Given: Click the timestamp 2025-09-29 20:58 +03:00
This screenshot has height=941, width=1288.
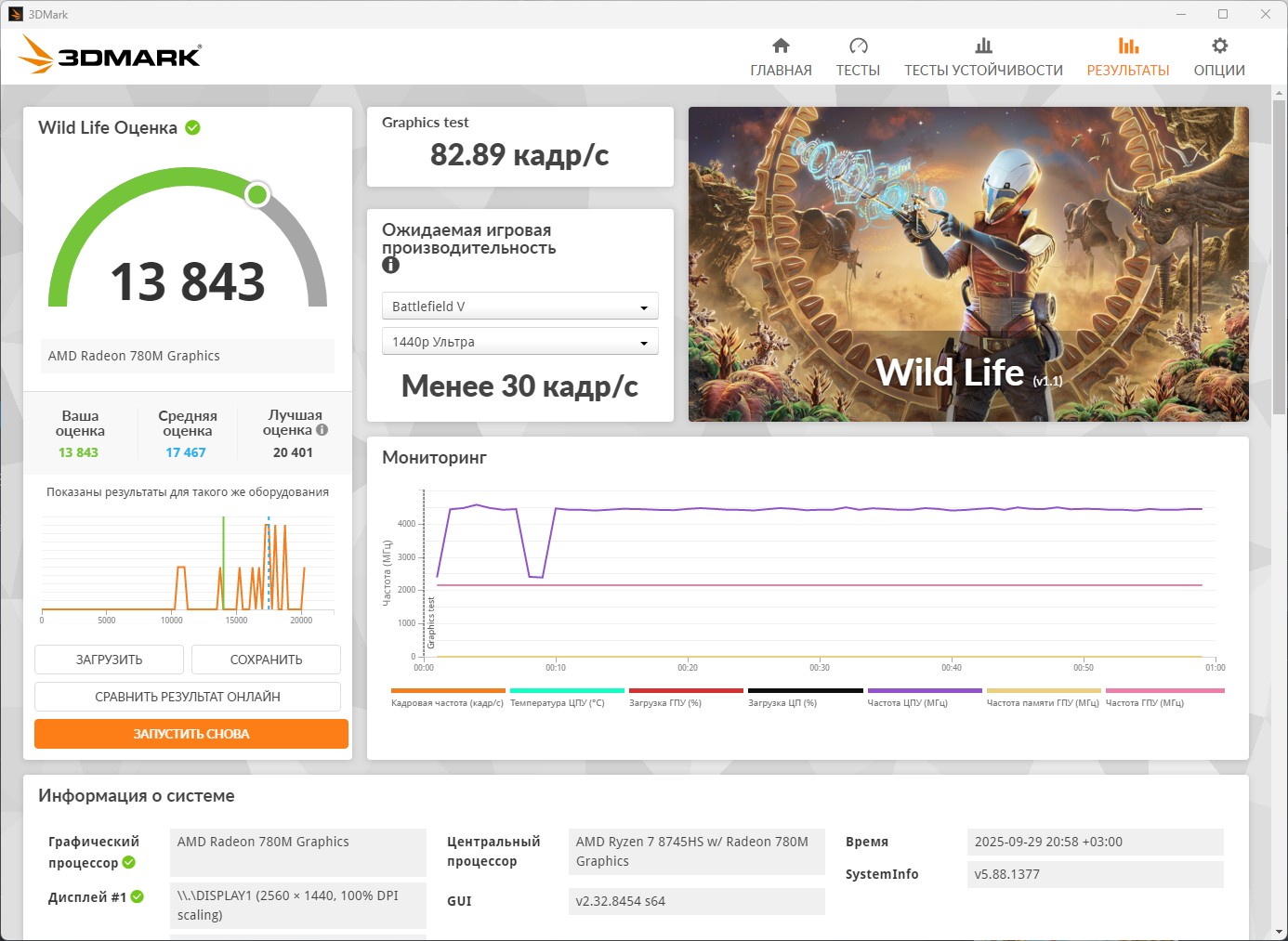Looking at the screenshot, I should (1096, 842).
